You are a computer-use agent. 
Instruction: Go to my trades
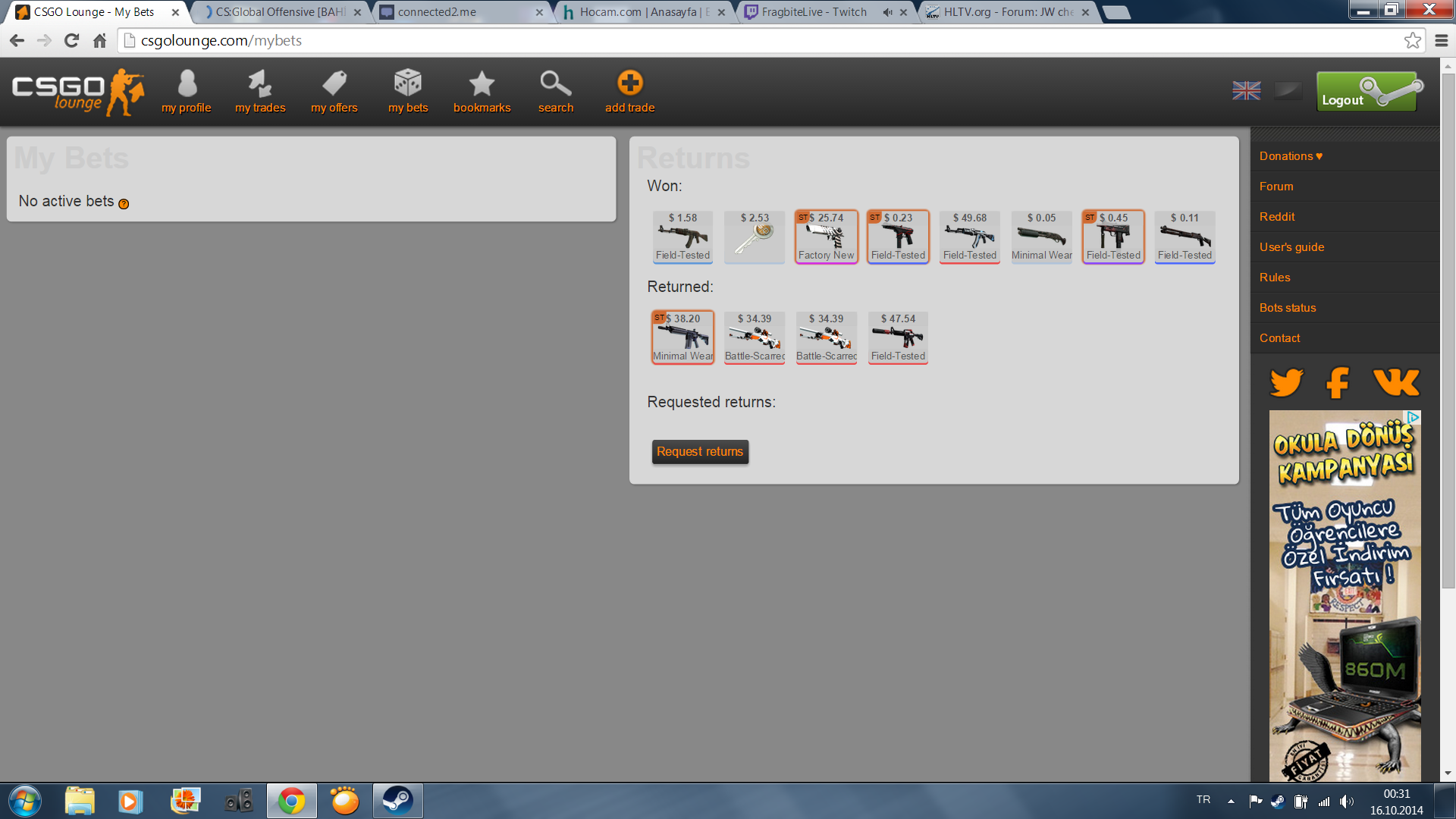(x=260, y=92)
